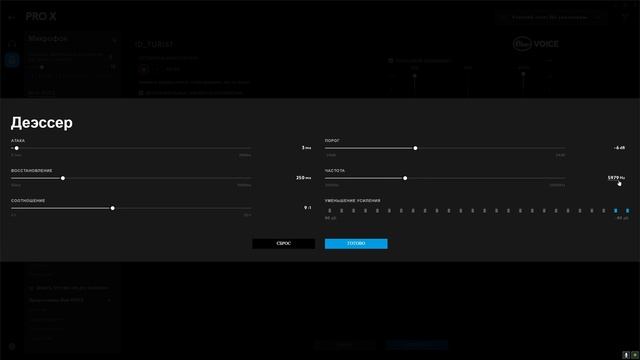
Task: Click PRO X title in background window
Action: coord(41,17)
